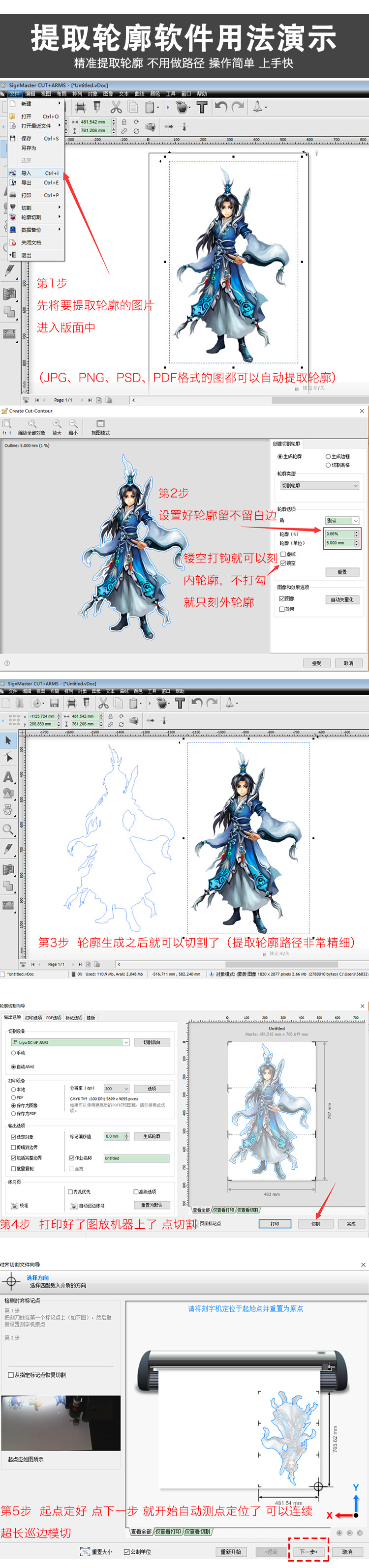Click 缩放全部对象 icon in Create Cut-Contour
This screenshot has height=1568, width=369.
click(x=31, y=424)
